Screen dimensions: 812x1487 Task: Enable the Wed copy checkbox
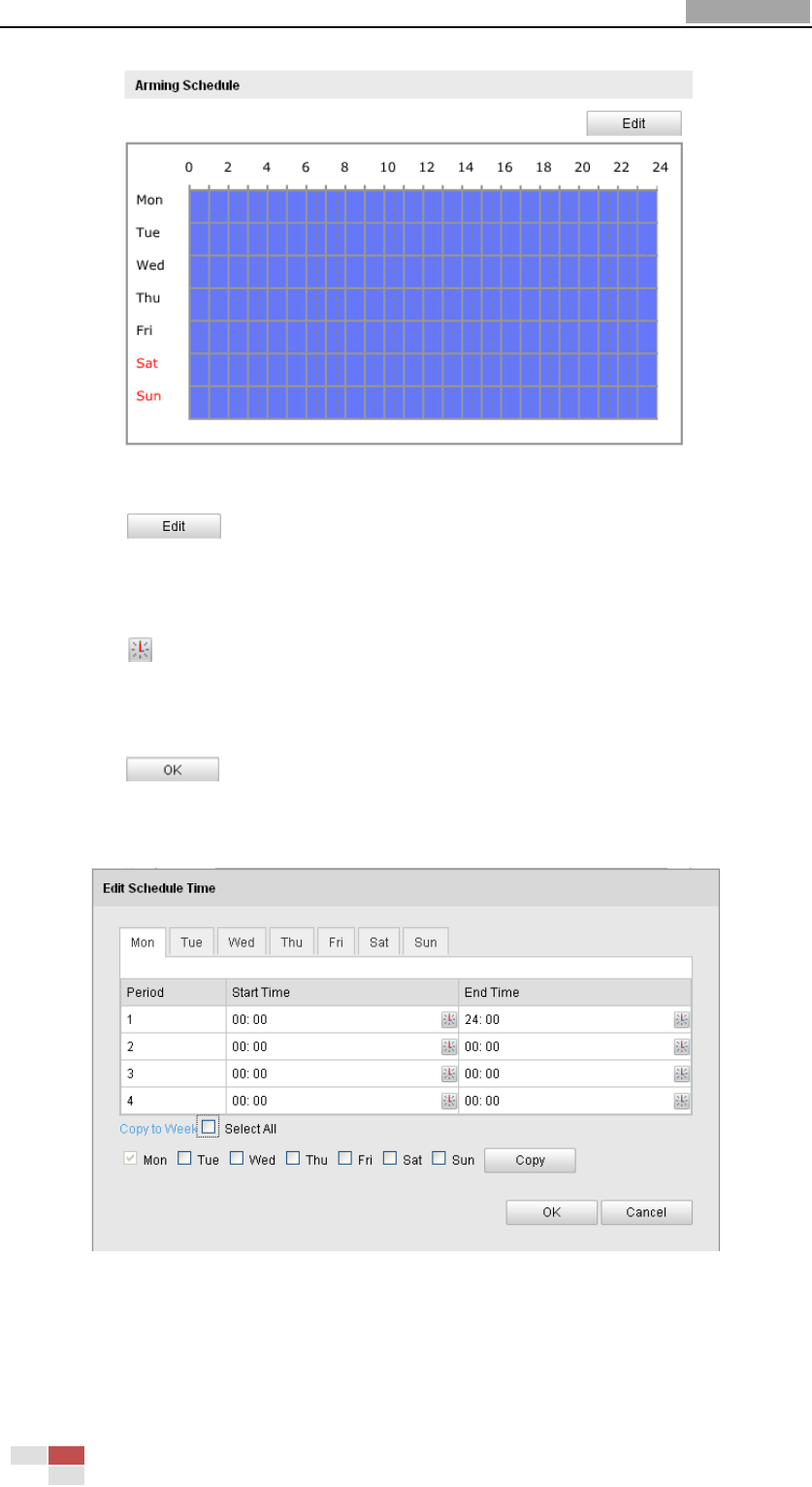point(237,1159)
